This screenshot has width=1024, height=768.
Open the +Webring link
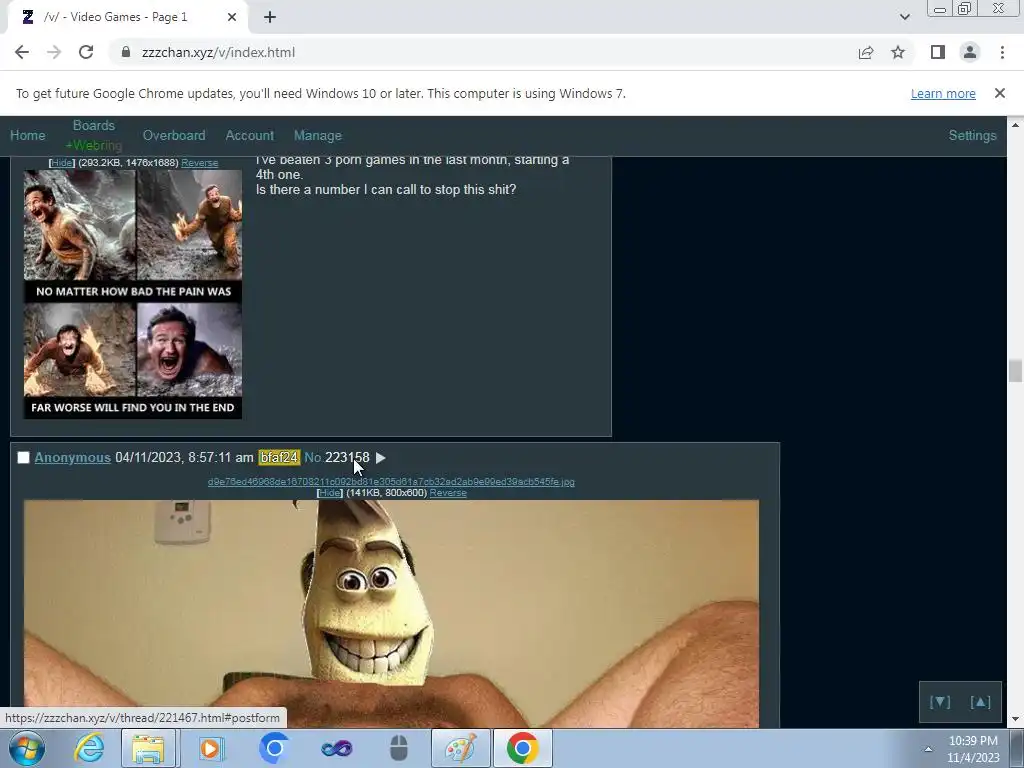click(93, 145)
